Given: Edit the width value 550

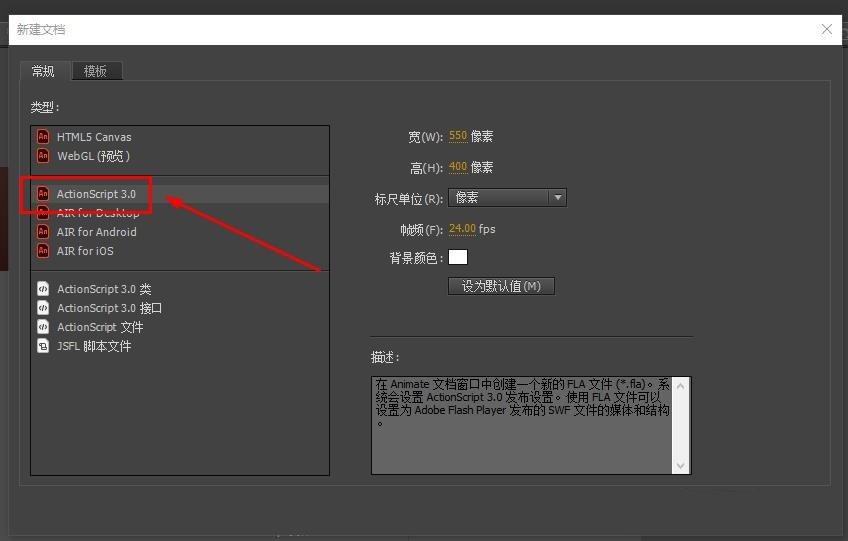Looking at the screenshot, I should (458, 136).
